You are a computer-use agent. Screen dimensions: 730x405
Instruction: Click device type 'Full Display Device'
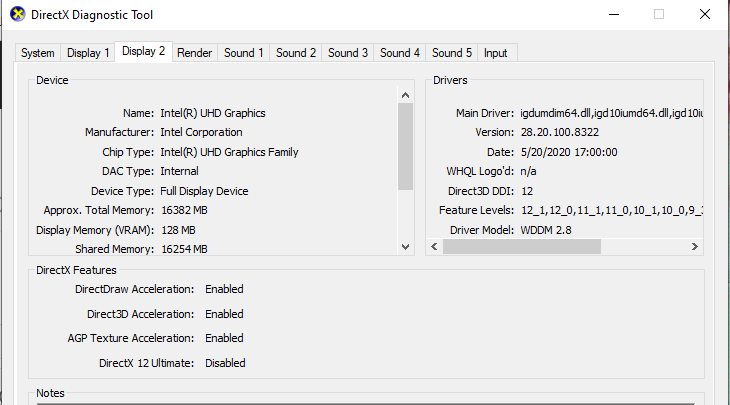204,191
